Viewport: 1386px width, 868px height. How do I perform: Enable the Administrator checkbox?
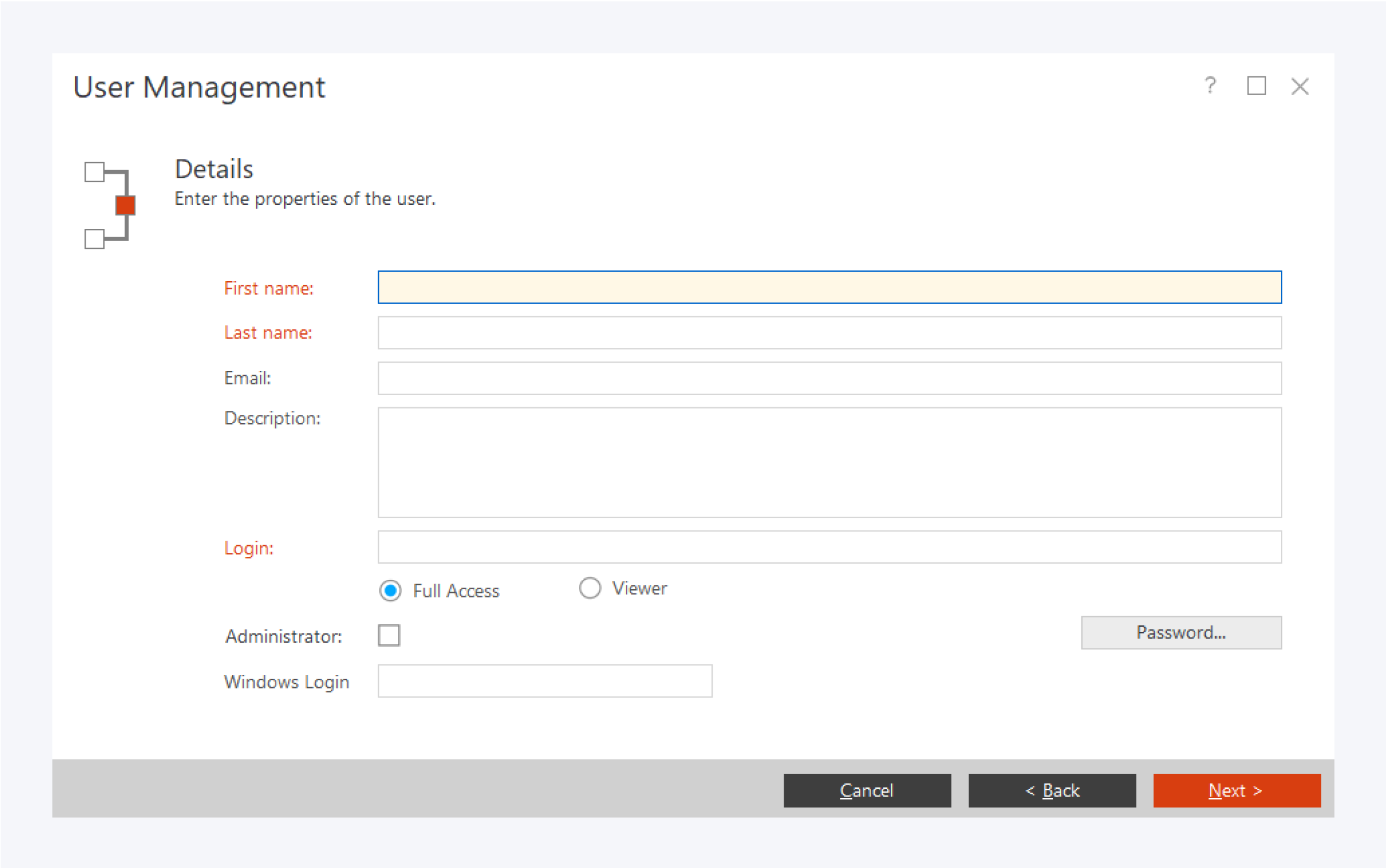click(389, 635)
